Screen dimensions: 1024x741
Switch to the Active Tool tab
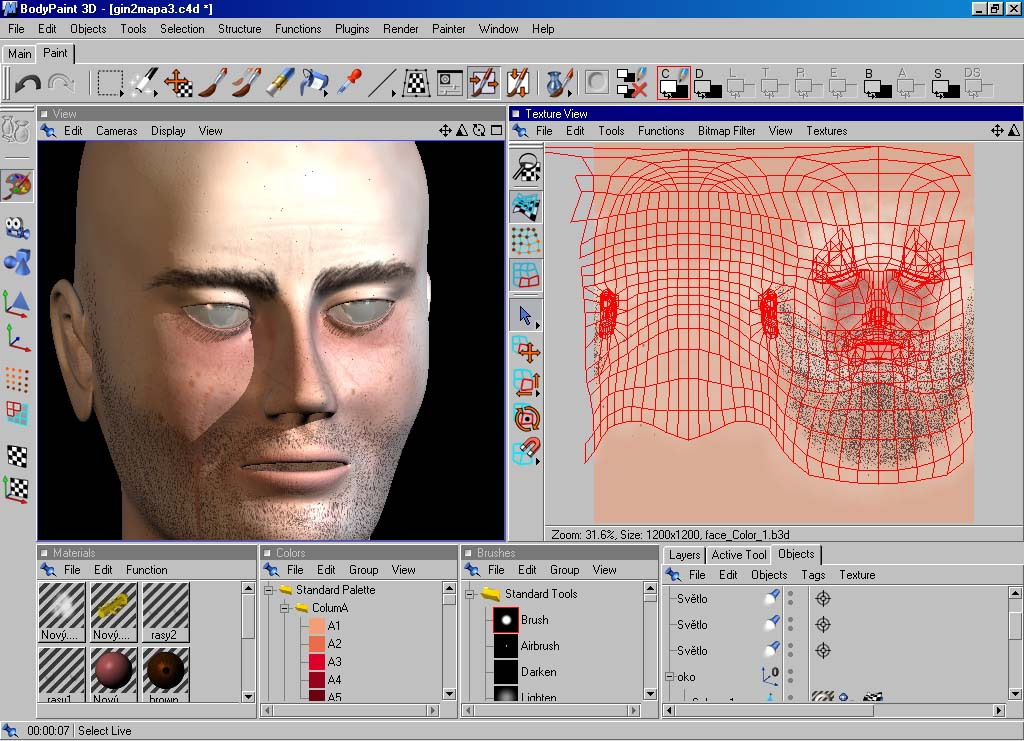point(739,555)
